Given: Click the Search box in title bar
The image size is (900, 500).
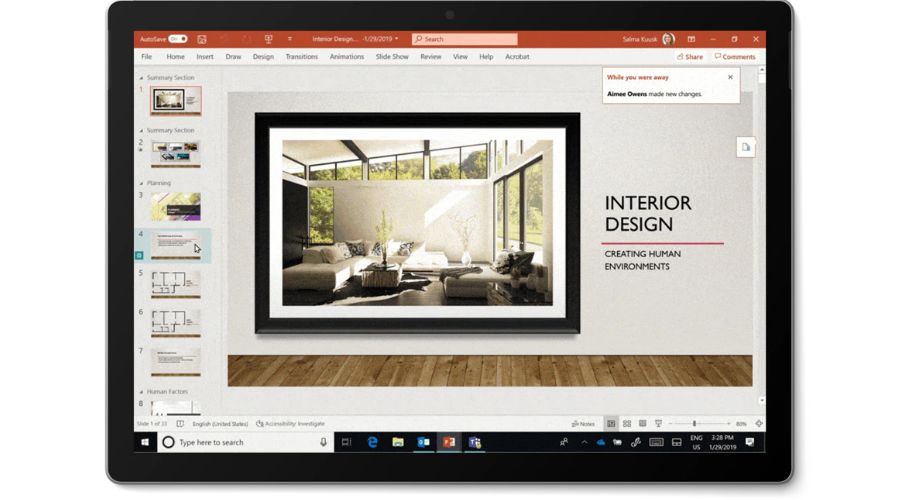Looking at the screenshot, I should [464, 39].
